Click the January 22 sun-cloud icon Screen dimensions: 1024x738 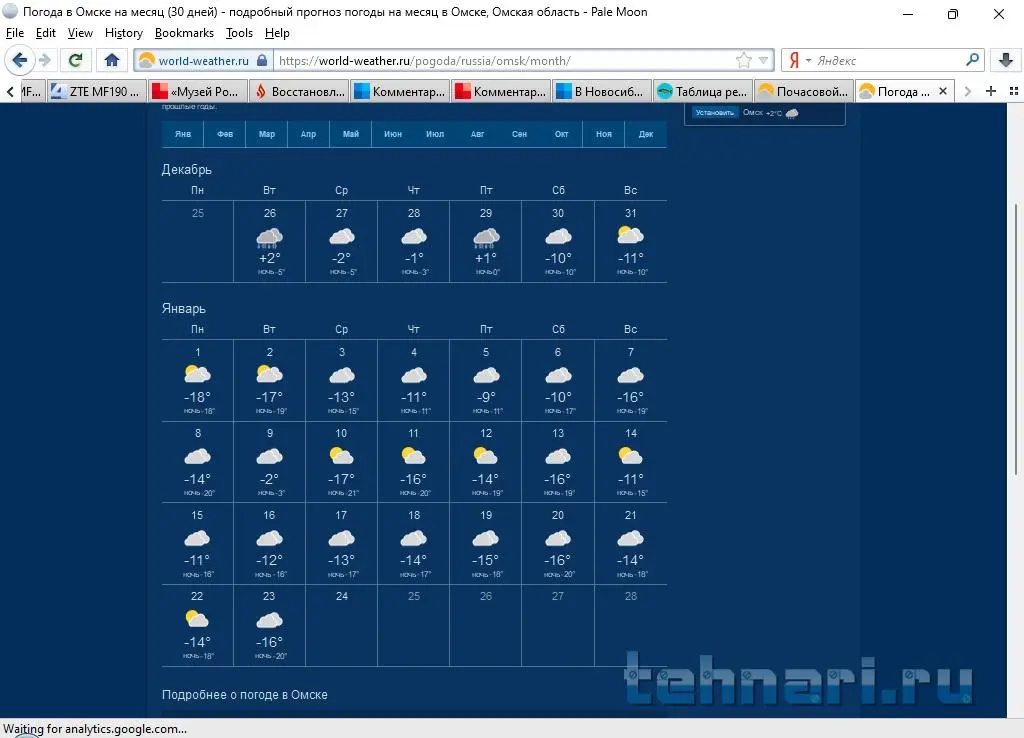197,619
